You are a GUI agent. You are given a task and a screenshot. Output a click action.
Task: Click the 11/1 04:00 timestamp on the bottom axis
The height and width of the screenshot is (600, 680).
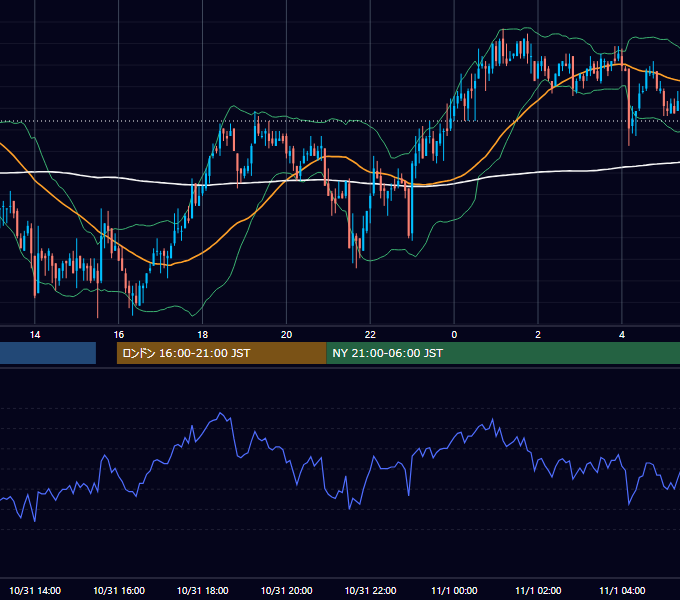[622, 590]
